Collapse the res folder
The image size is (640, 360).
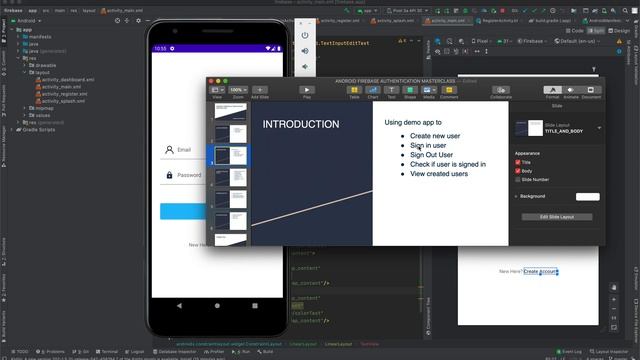19,58
